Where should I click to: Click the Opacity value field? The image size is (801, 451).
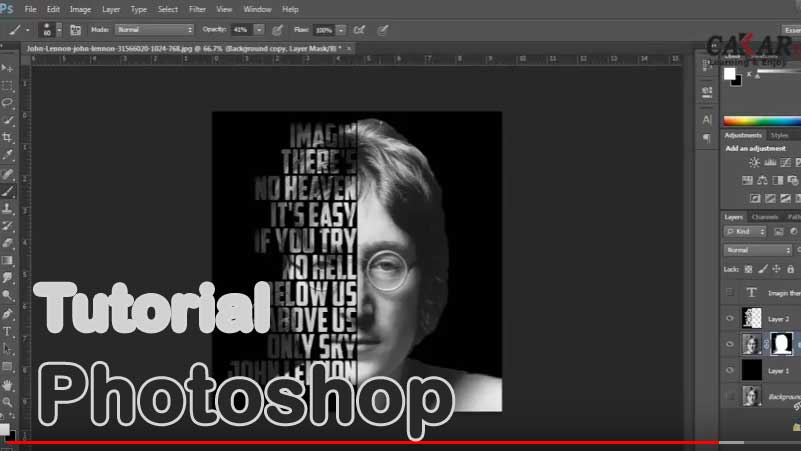click(x=242, y=30)
